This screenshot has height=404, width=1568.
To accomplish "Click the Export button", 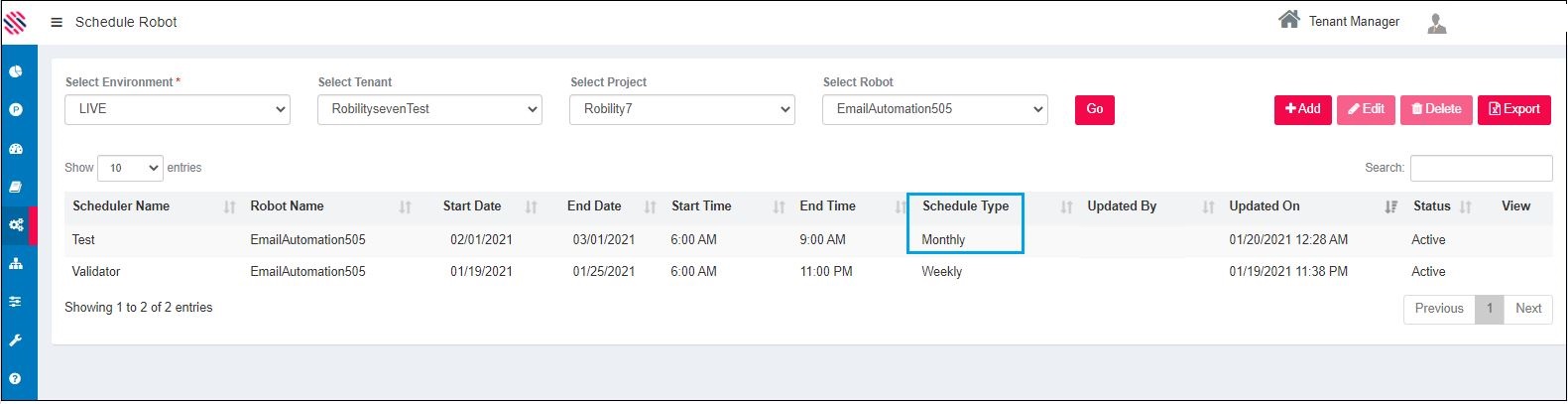I will point(1513,109).
